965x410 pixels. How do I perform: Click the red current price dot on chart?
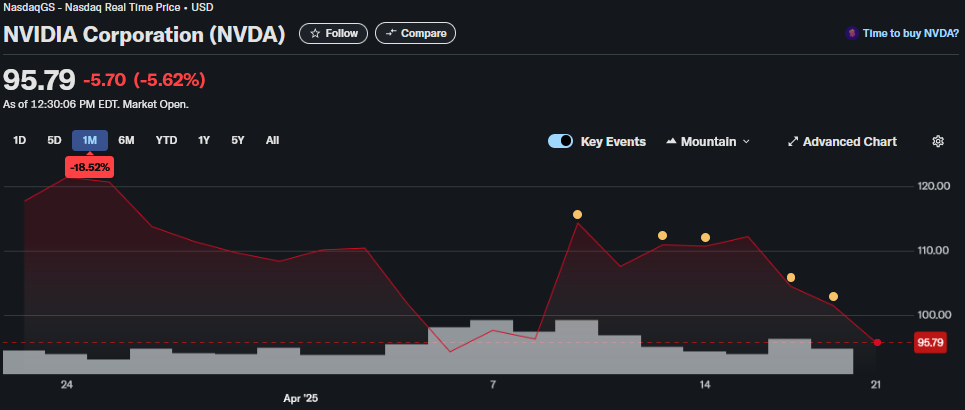877,342
